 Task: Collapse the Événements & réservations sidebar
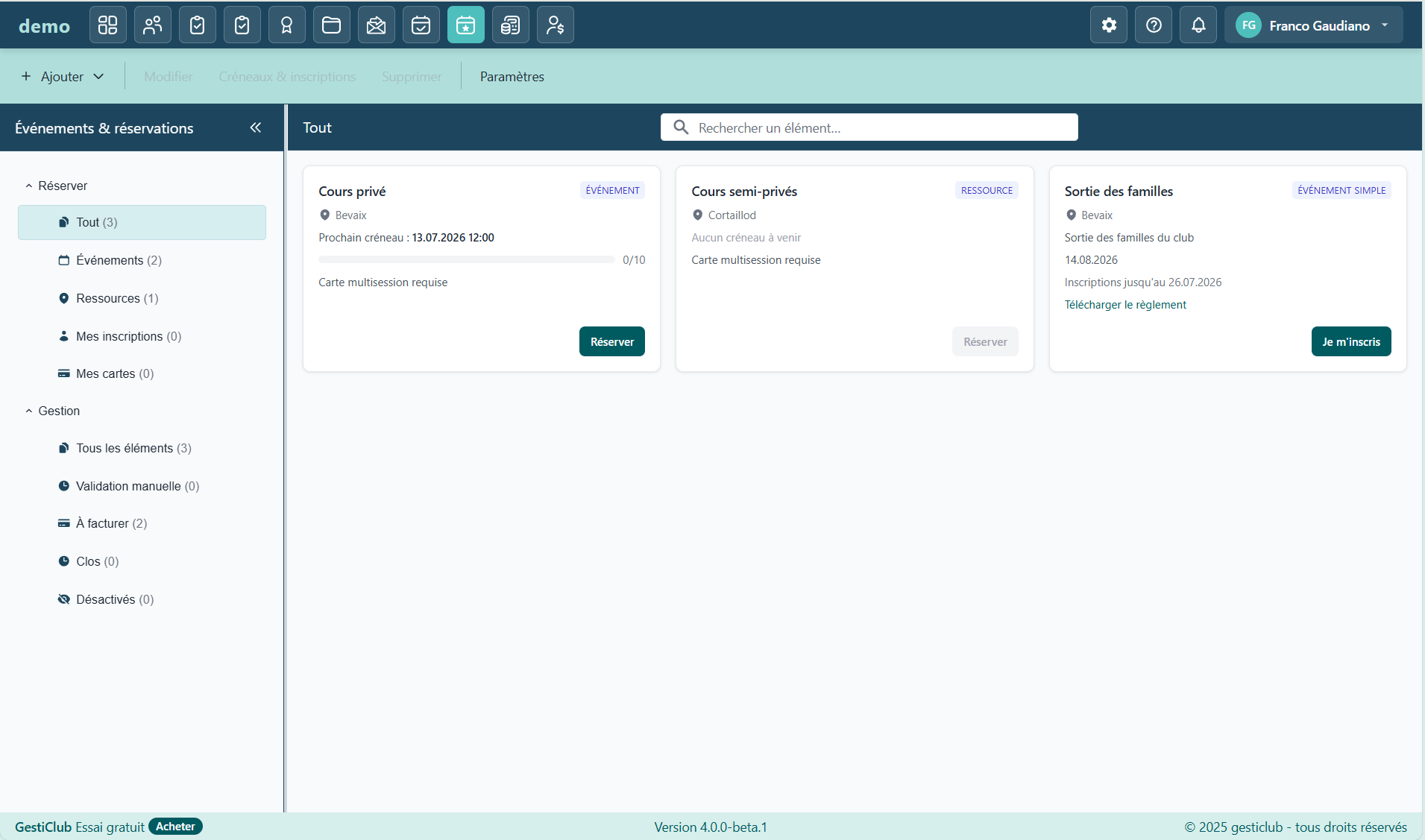click(256, 127)
